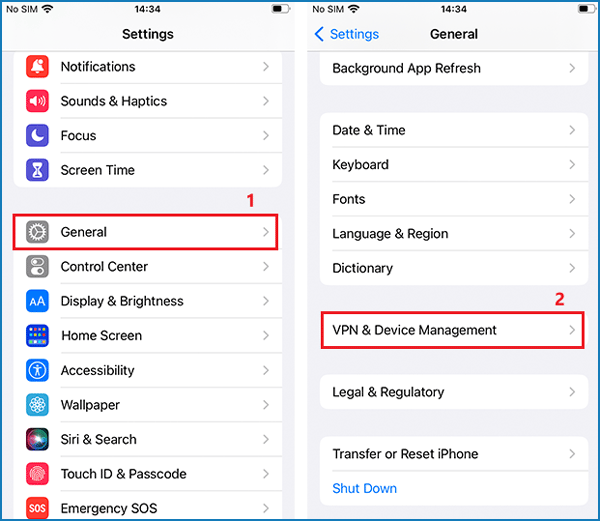Tap the General gear icon
600x521 pixels.
tap(37, 232)
